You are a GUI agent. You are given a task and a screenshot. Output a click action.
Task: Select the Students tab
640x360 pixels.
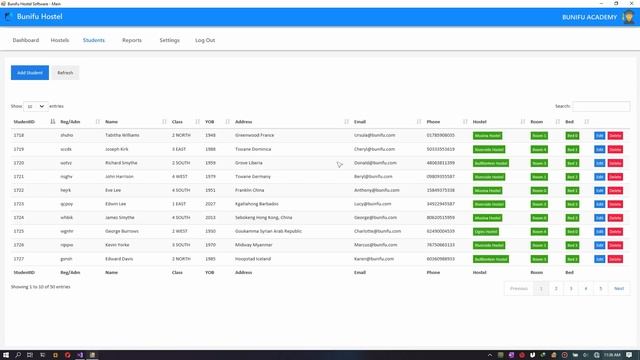coord(94,40)
